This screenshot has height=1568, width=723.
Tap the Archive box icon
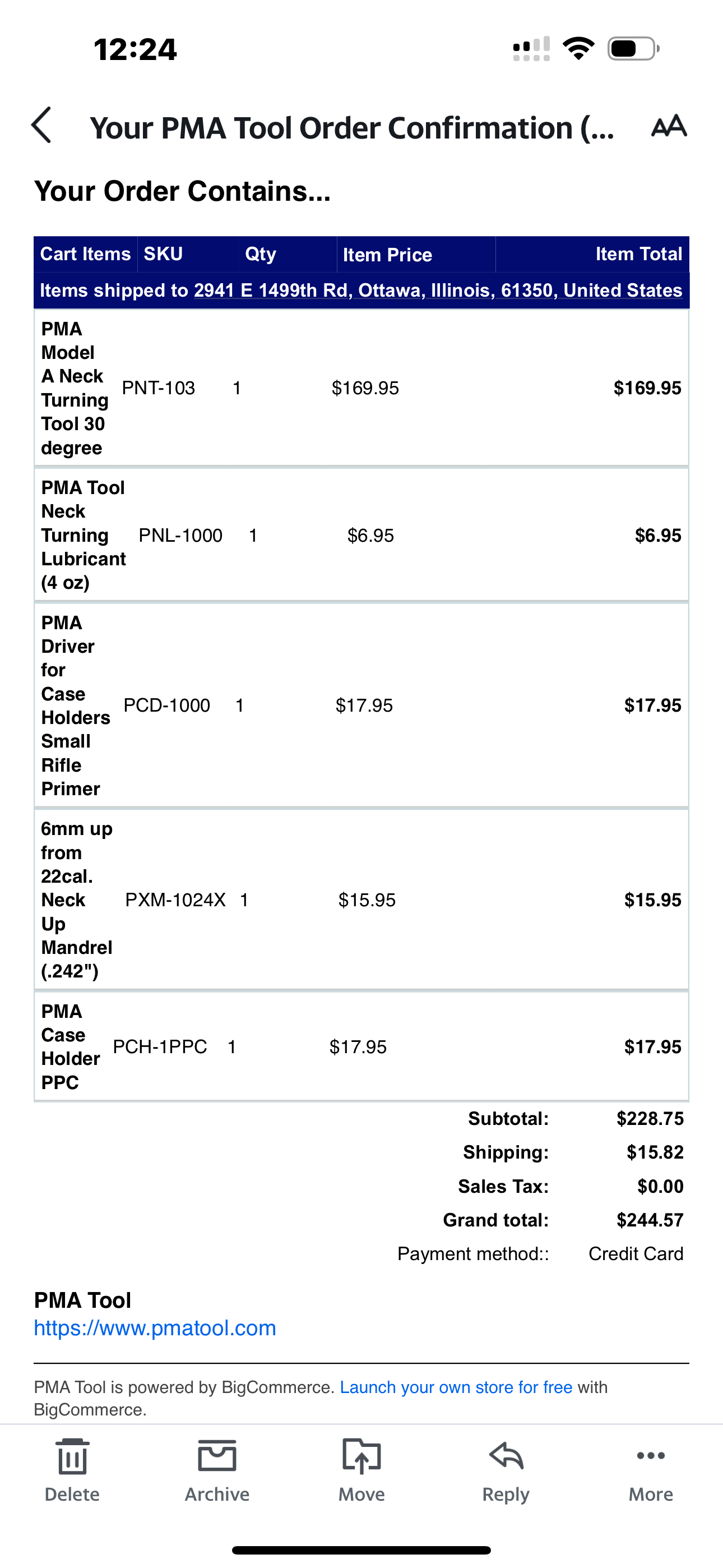coord(217,1455)
